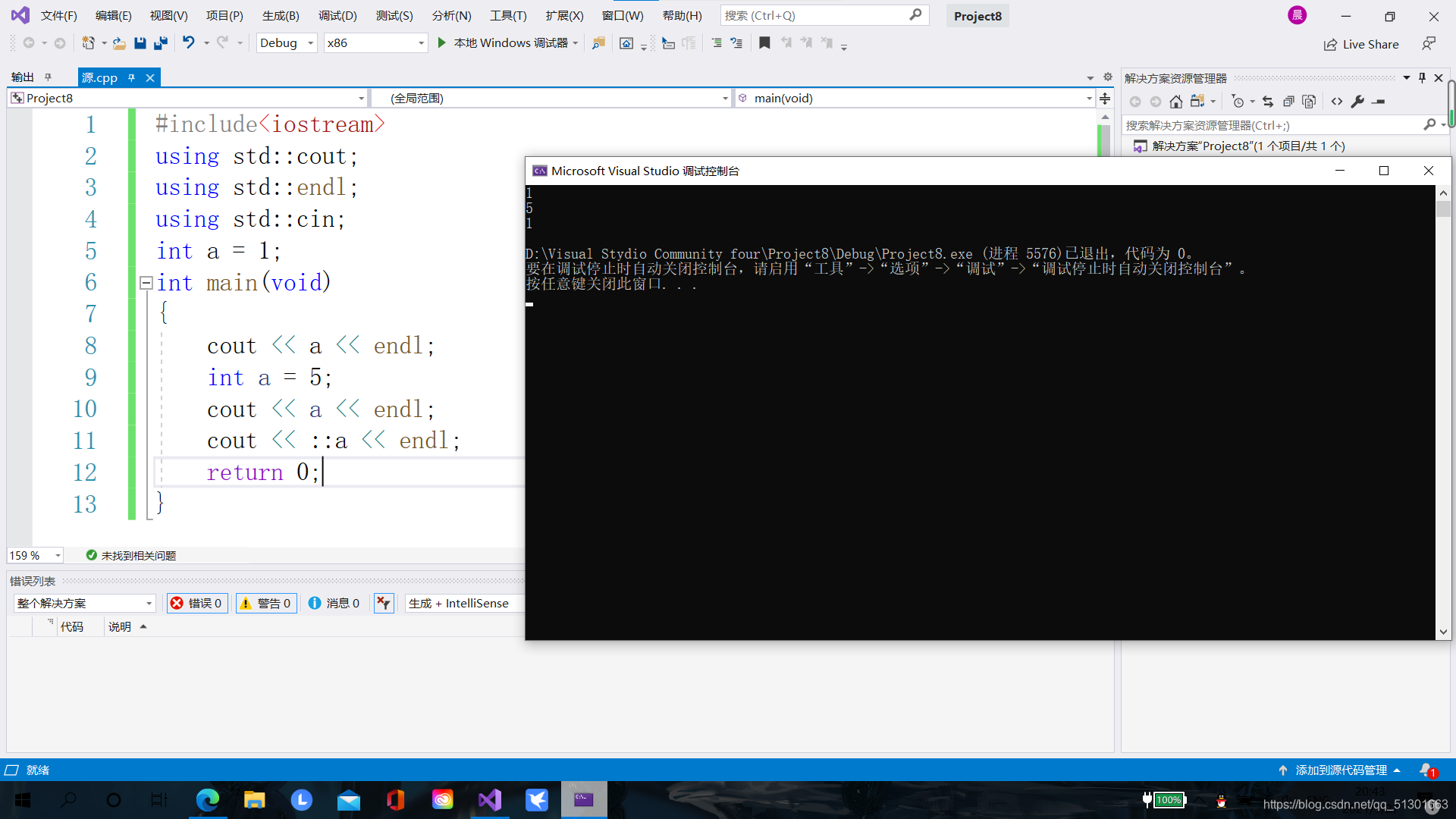Click the 未找到相关问题 status indicator
This screenshot has height=819, width=1456.
[x=131, y=556]
